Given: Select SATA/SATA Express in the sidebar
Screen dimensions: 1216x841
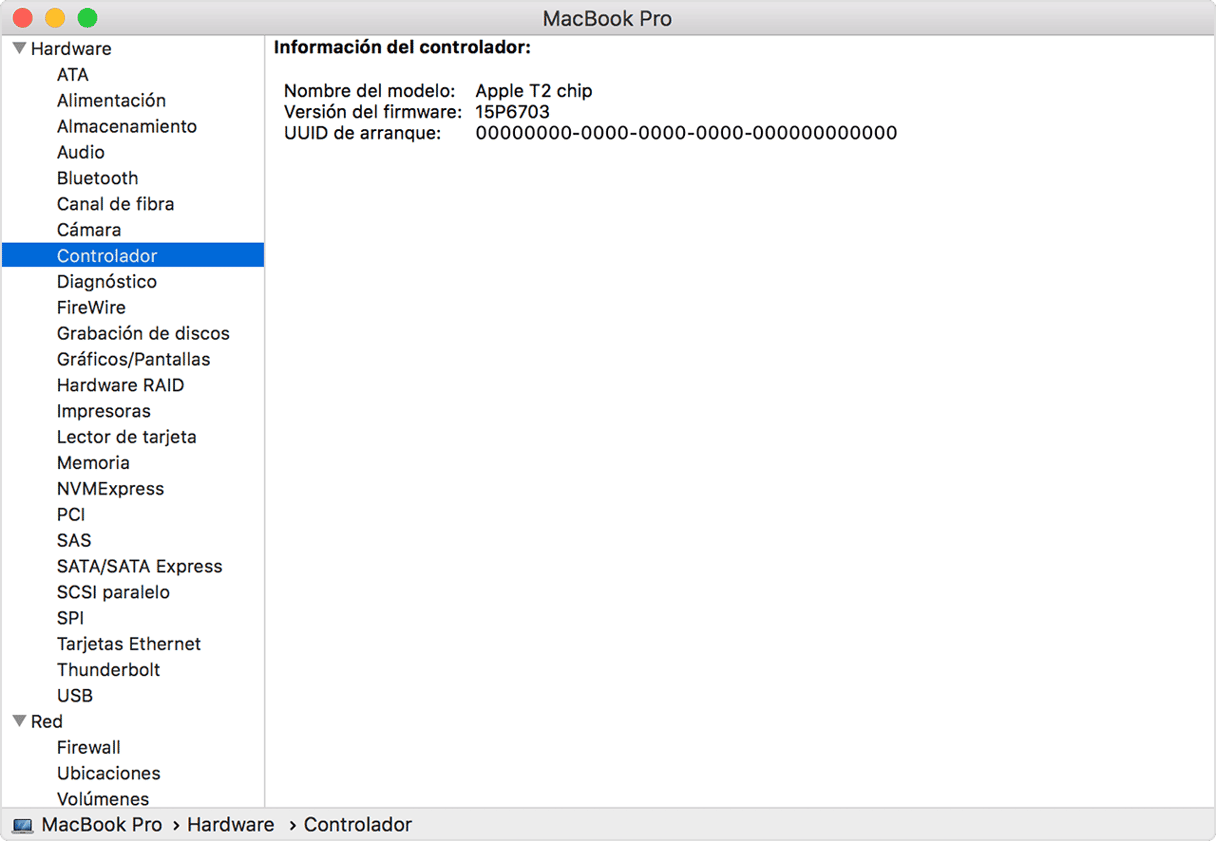Looking at the screenshot, I should pos(139,567).
